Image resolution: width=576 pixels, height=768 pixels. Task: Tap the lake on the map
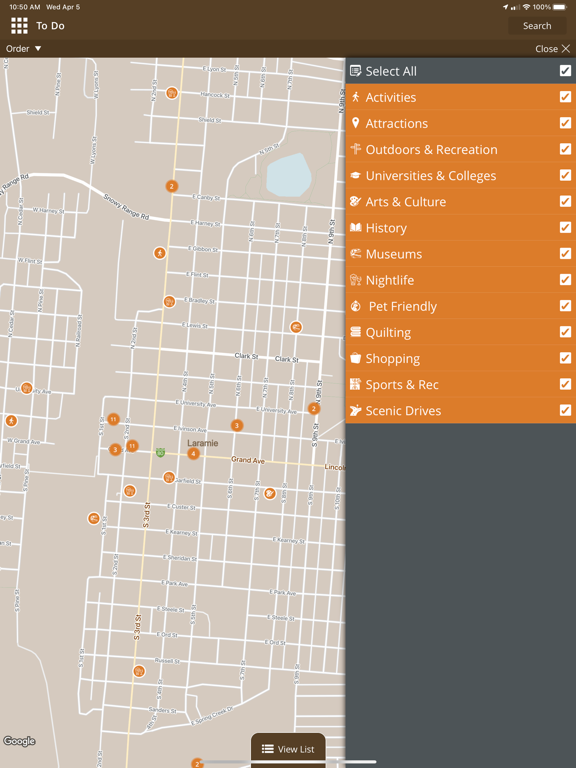(x=289, y=175)
